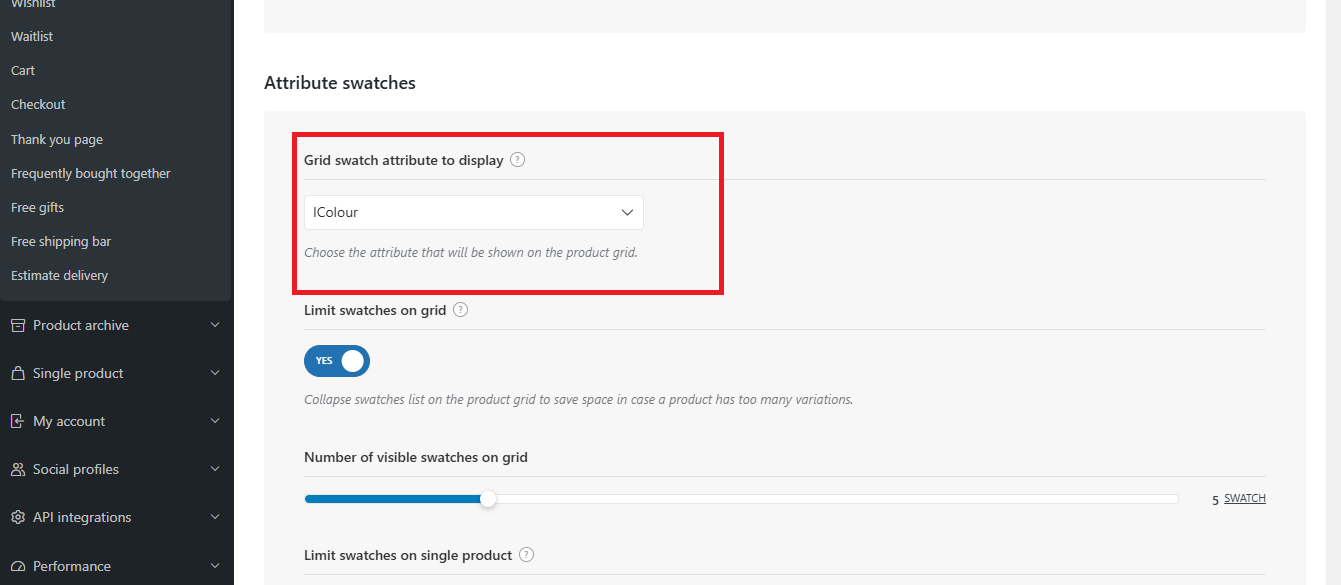Open the IColour attribute dropdown

pyautogui.click(x=474, y=212)
